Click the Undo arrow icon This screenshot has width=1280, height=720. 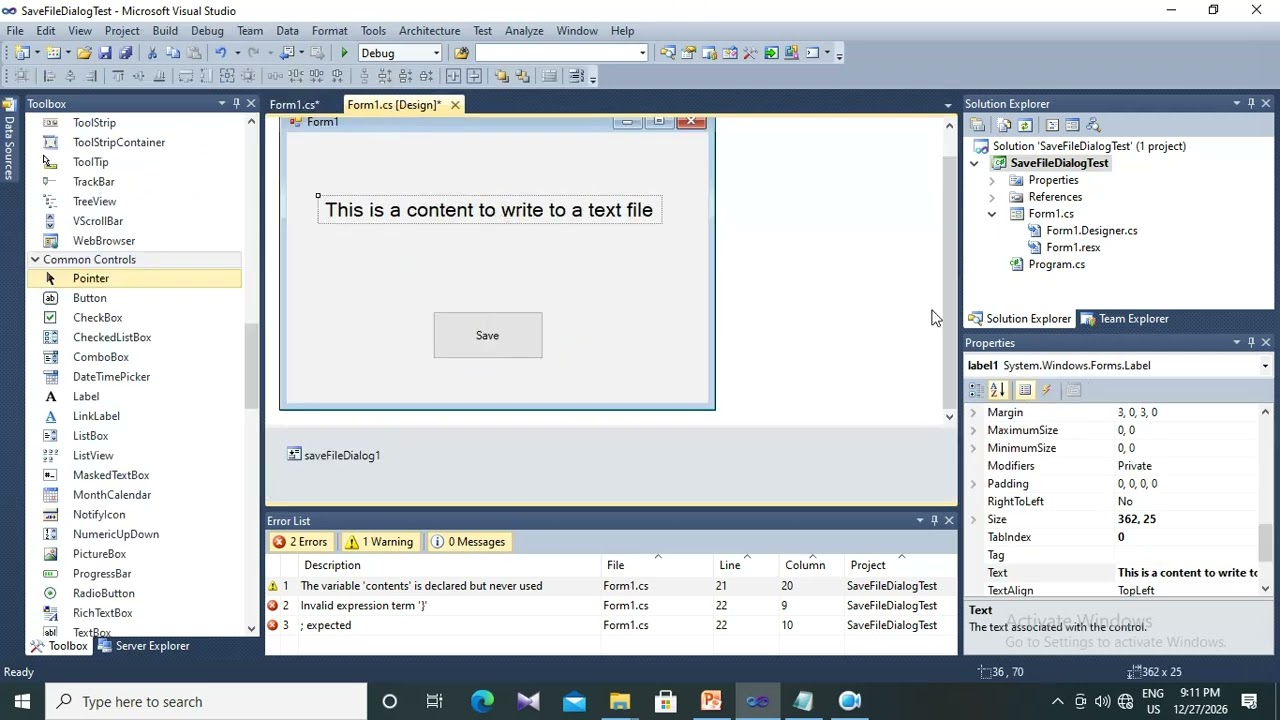coord(220,53)
